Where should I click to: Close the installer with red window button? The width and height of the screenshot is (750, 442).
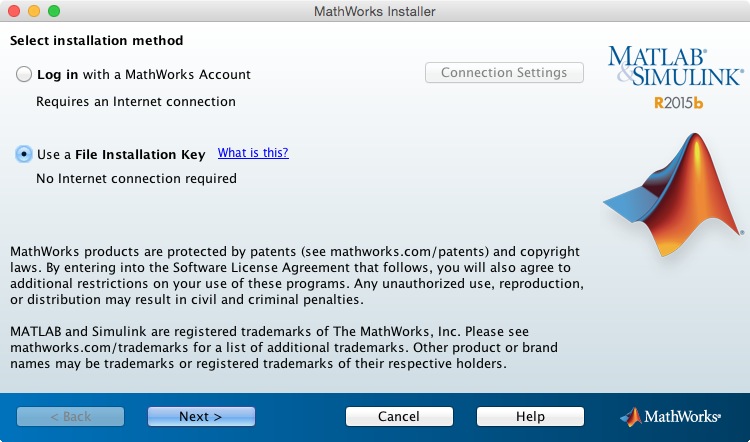coord(14,11)
